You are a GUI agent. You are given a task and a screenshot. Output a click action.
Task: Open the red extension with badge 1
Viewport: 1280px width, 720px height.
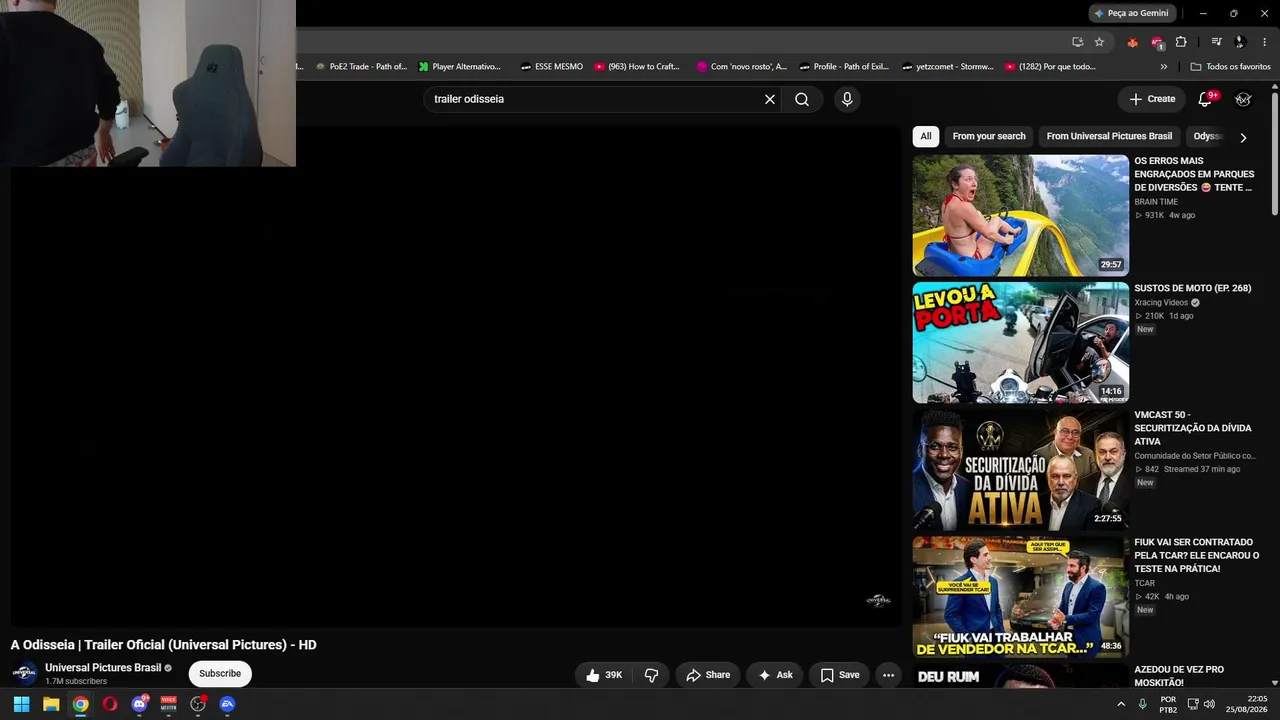pos(1157,42)
